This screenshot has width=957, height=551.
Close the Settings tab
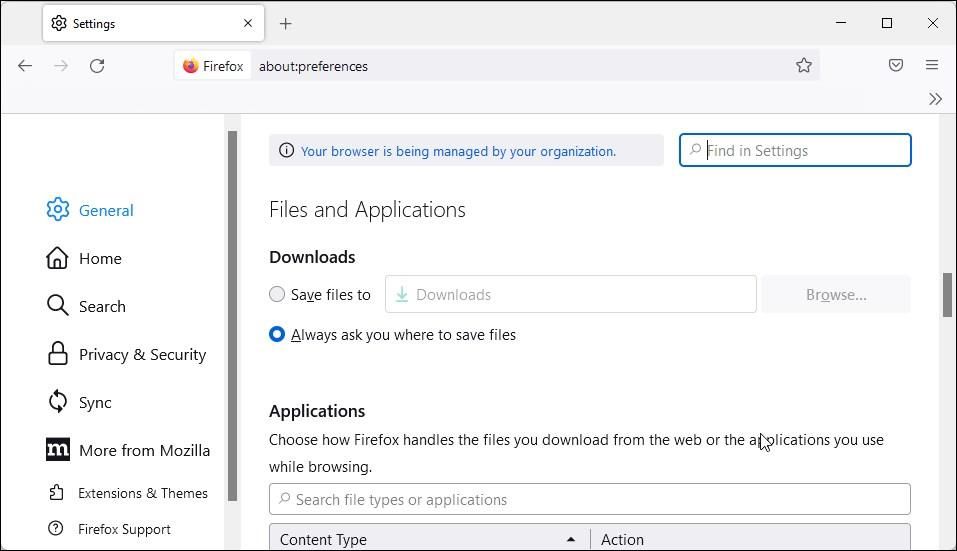pos(248,23)
